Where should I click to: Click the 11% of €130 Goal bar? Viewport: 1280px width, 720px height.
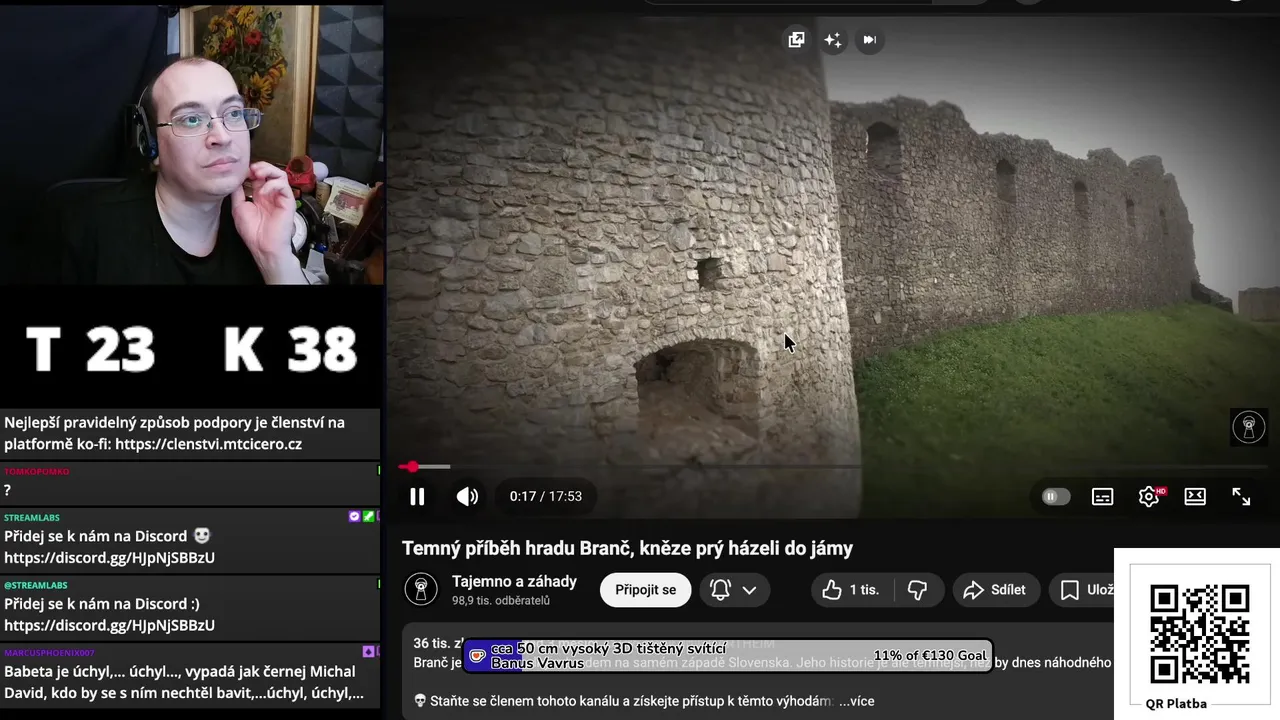[x=728, y=656]
